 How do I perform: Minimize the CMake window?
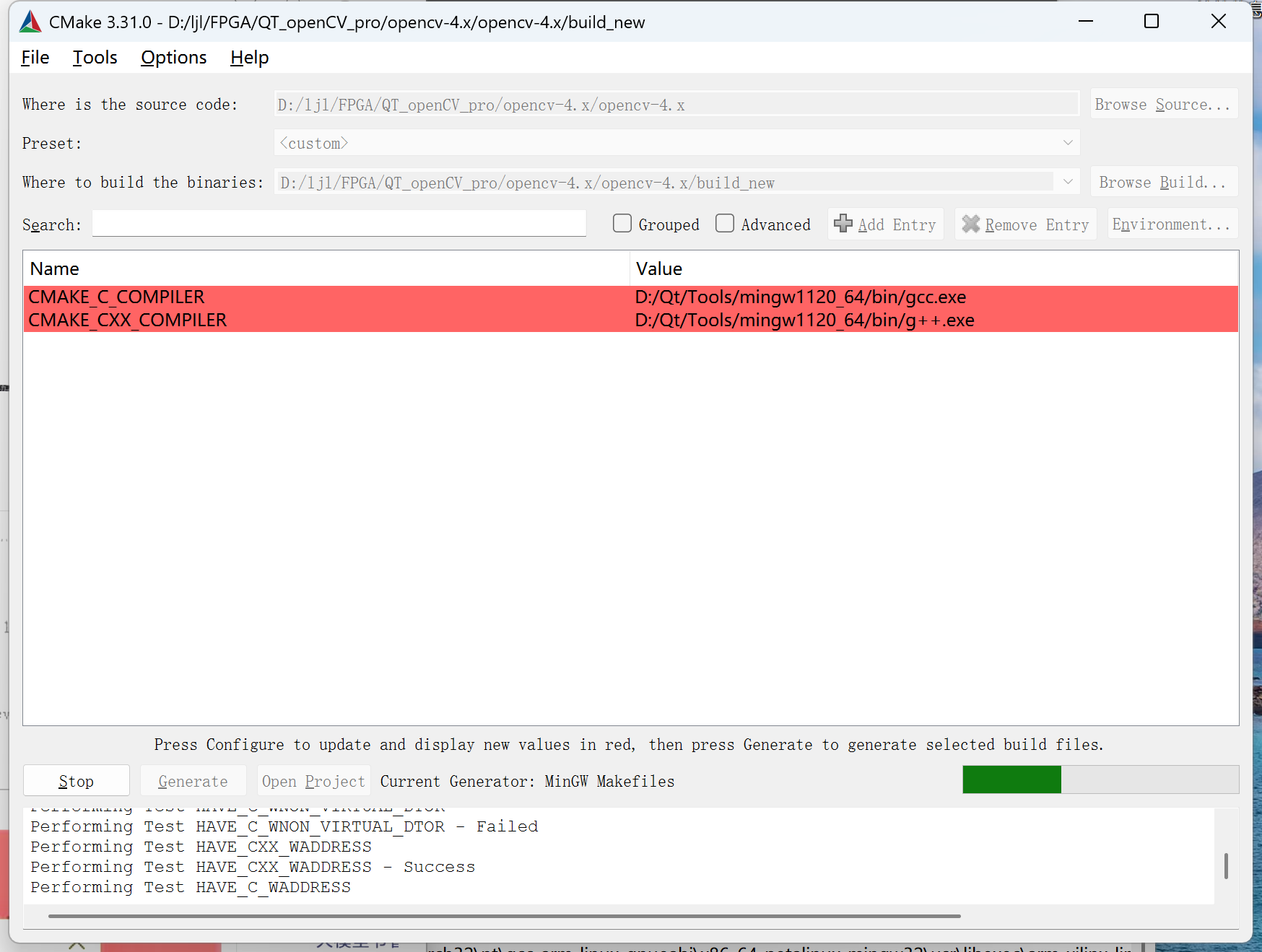coord(1085,22)
